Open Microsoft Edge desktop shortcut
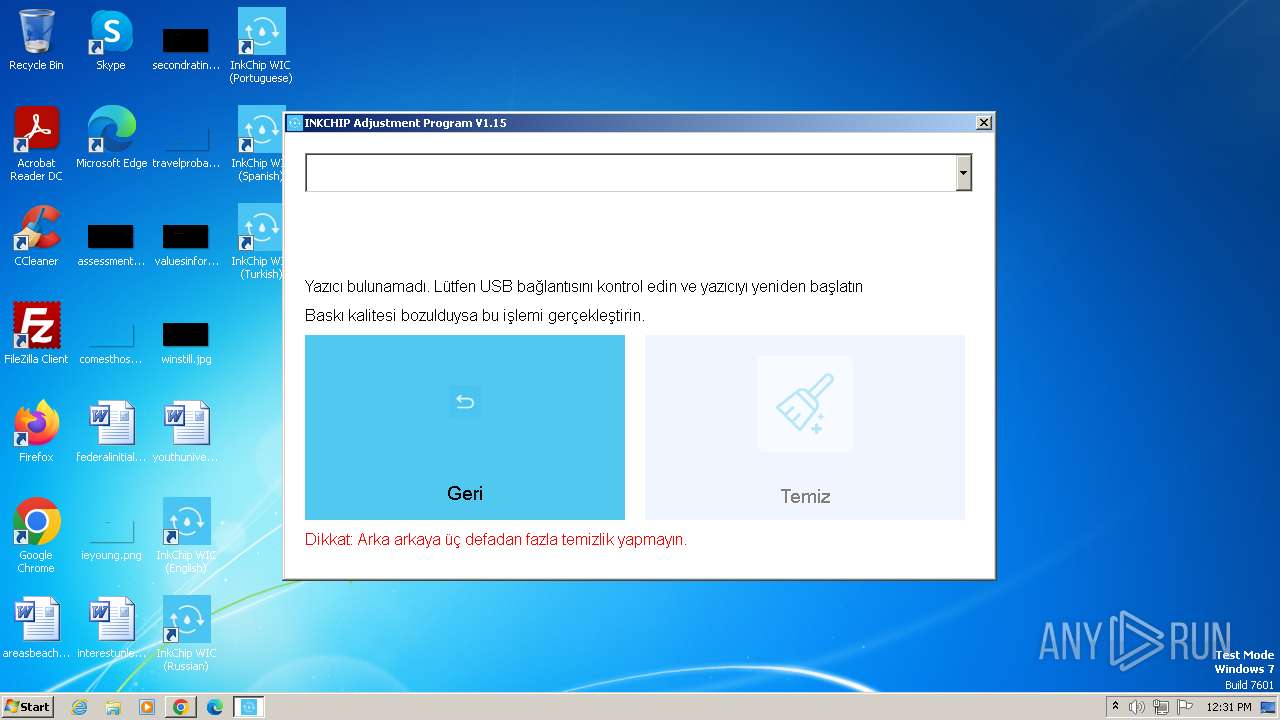Screen dimensions: 1280x720 click(111, 138)
